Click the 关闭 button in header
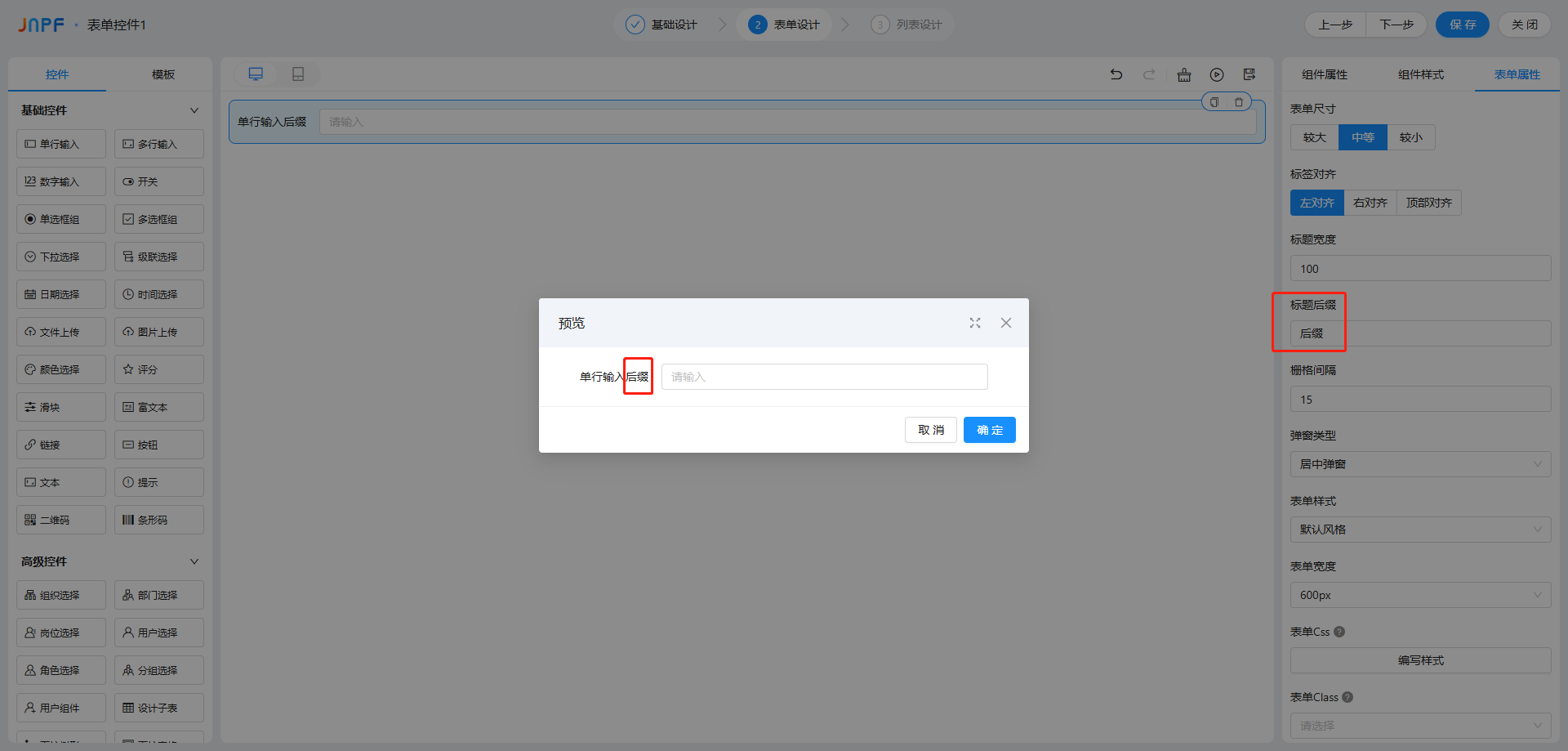Screen dimensions: 1568x751 1525,25
